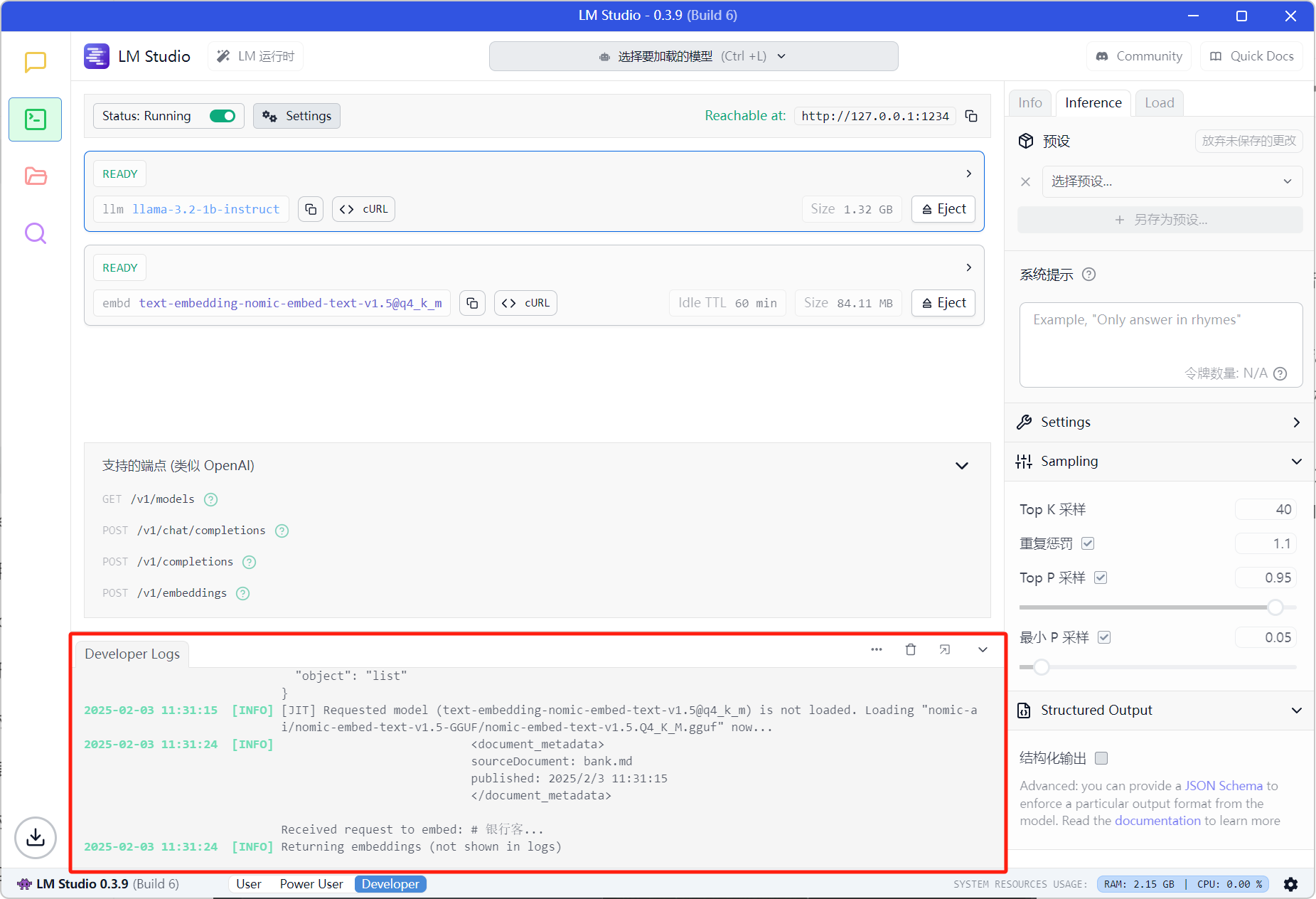Clear the selected preset with X

pos(1025,181)
